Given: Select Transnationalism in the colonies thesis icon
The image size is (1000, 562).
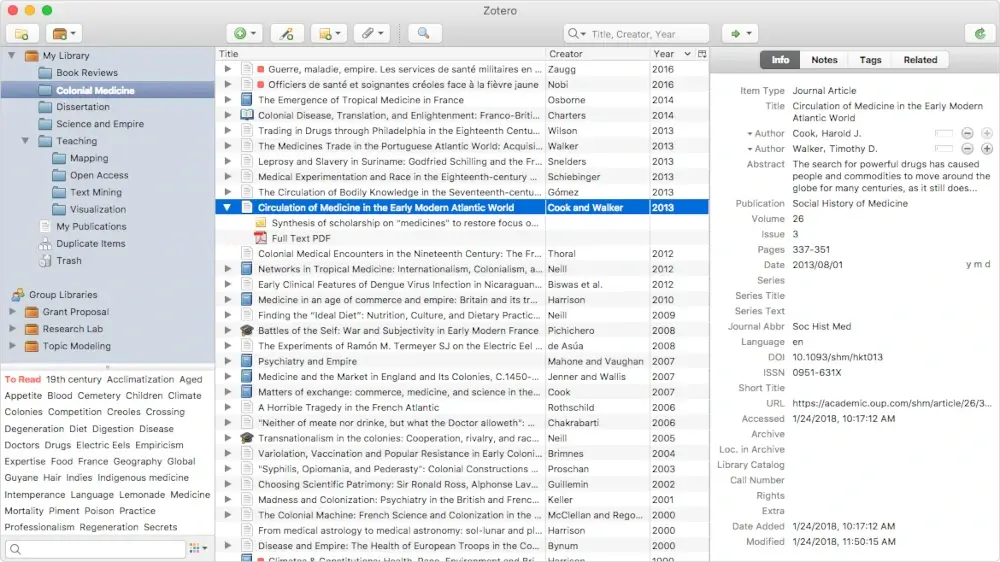Looking at the screenshot, I should pos(247,438).
